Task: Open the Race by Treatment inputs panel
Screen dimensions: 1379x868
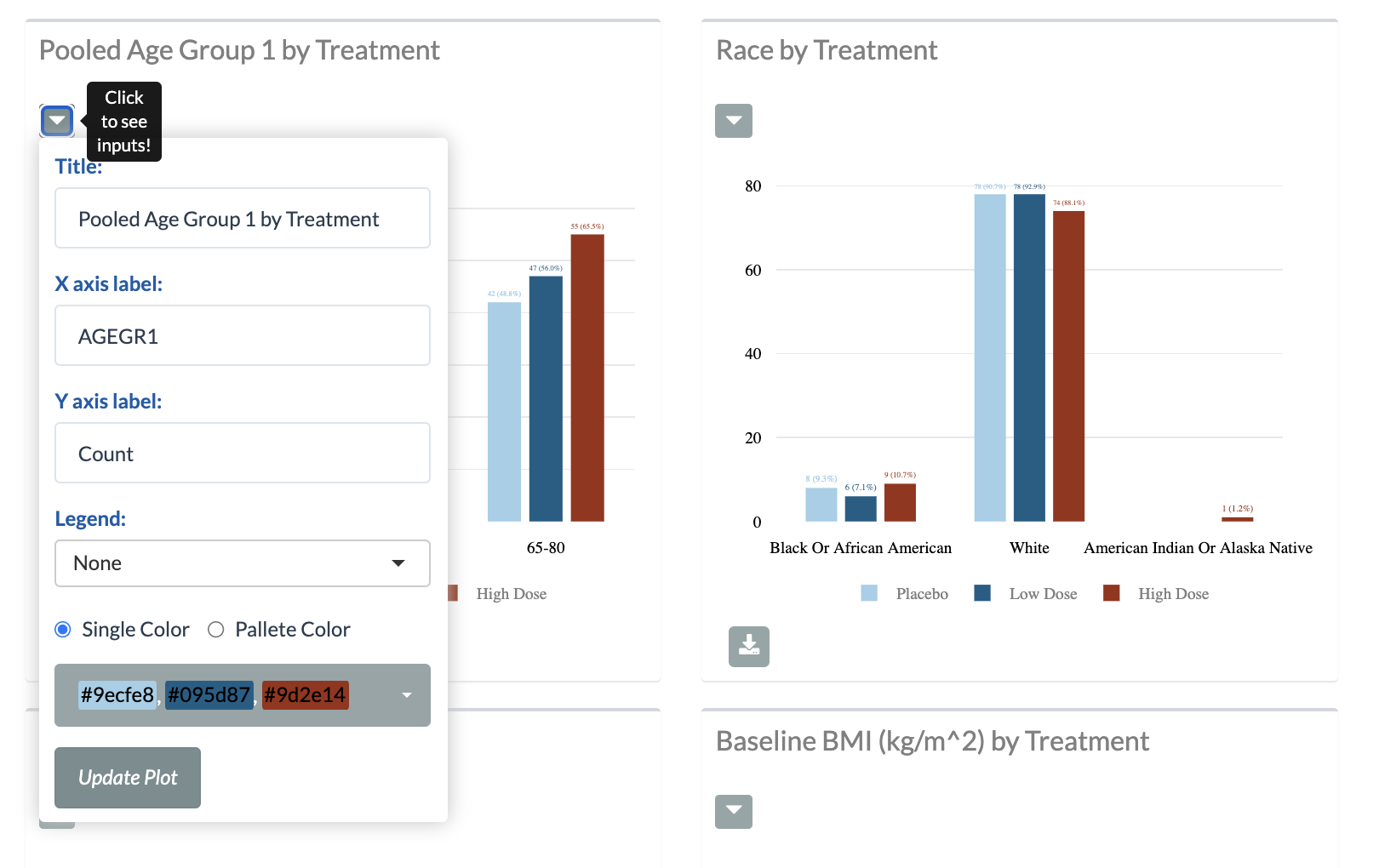Action: click(x=733, y=121)
